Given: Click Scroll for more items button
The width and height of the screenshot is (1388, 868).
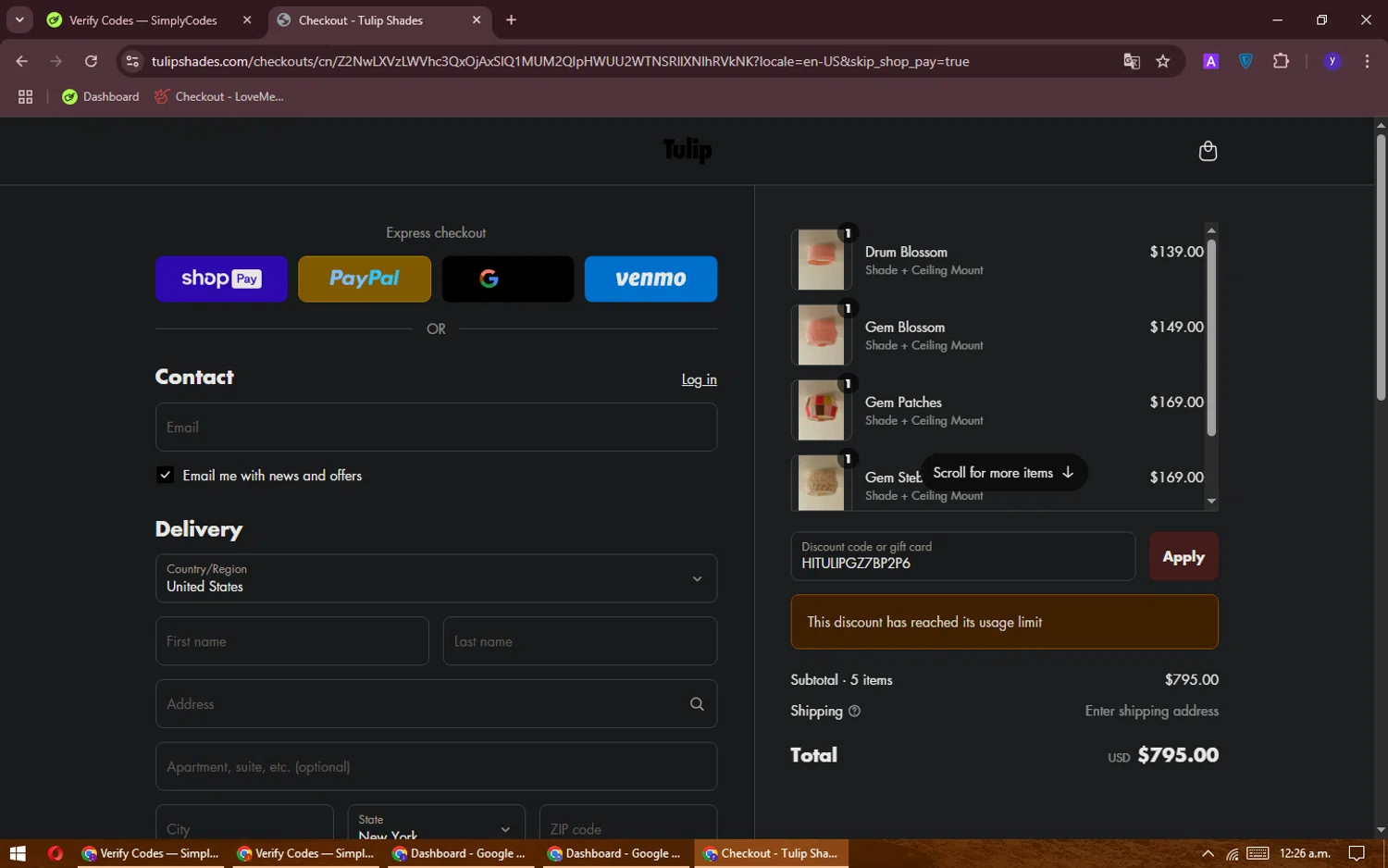Looking at the screenshot, I should point(1004,473).
